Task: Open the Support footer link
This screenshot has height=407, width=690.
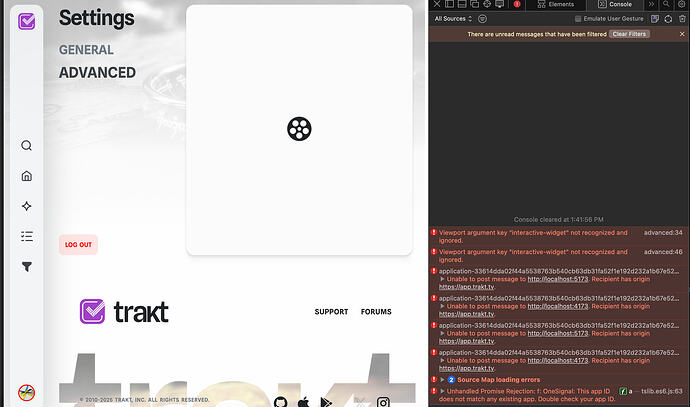Action: click(x=331, y=312)
